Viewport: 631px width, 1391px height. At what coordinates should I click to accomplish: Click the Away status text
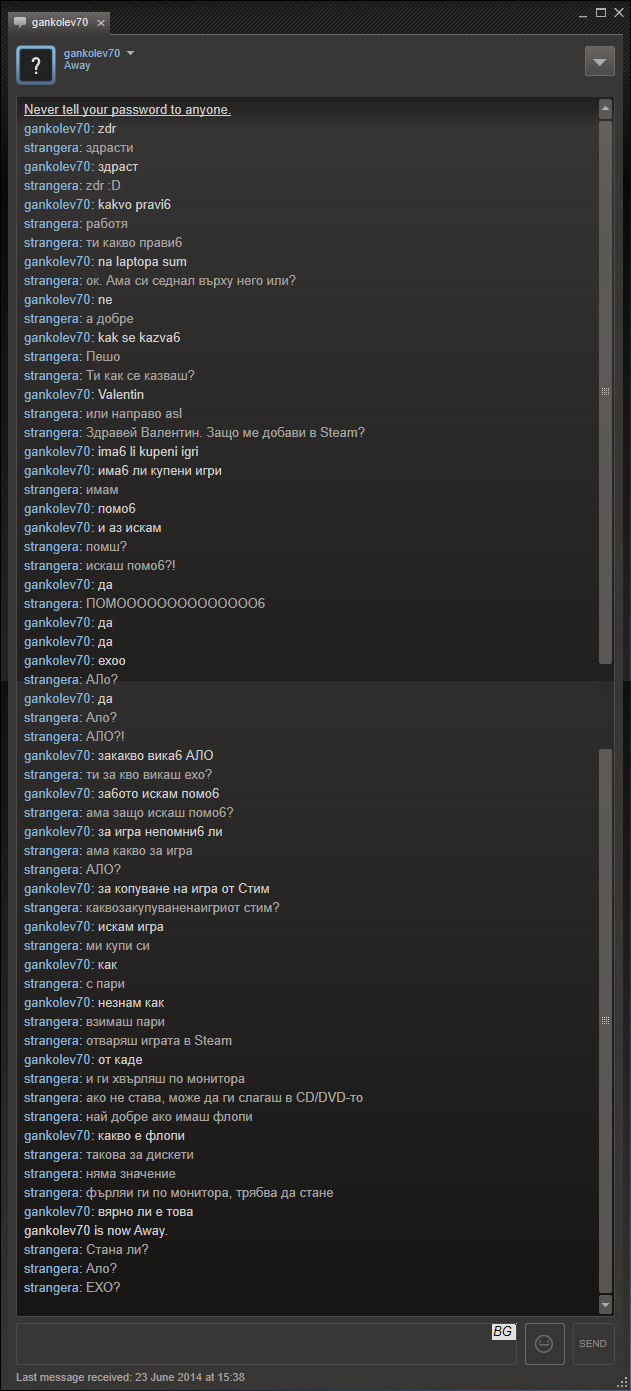(x=77, y=65)
